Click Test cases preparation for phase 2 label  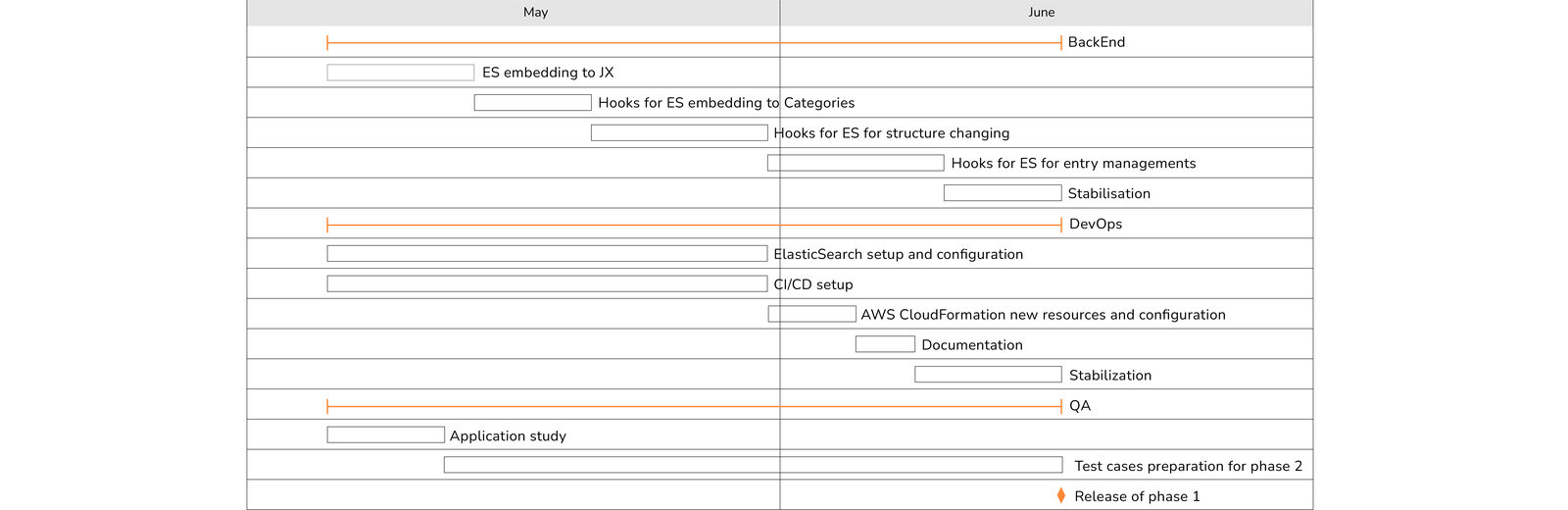[x=1189, y=466]
